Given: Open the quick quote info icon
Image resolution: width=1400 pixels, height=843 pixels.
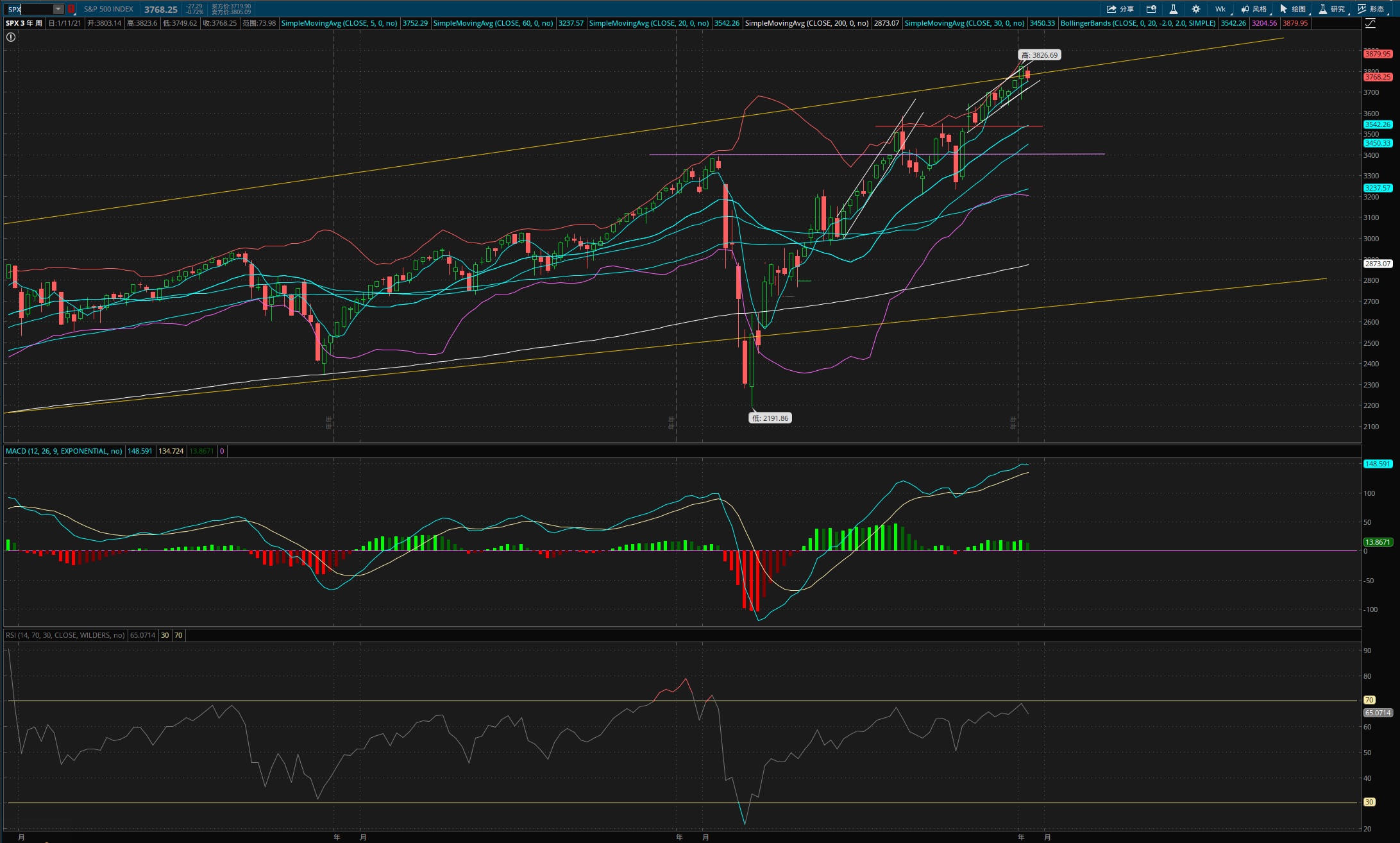Looking at the screenshot, I should point(1151,9).
